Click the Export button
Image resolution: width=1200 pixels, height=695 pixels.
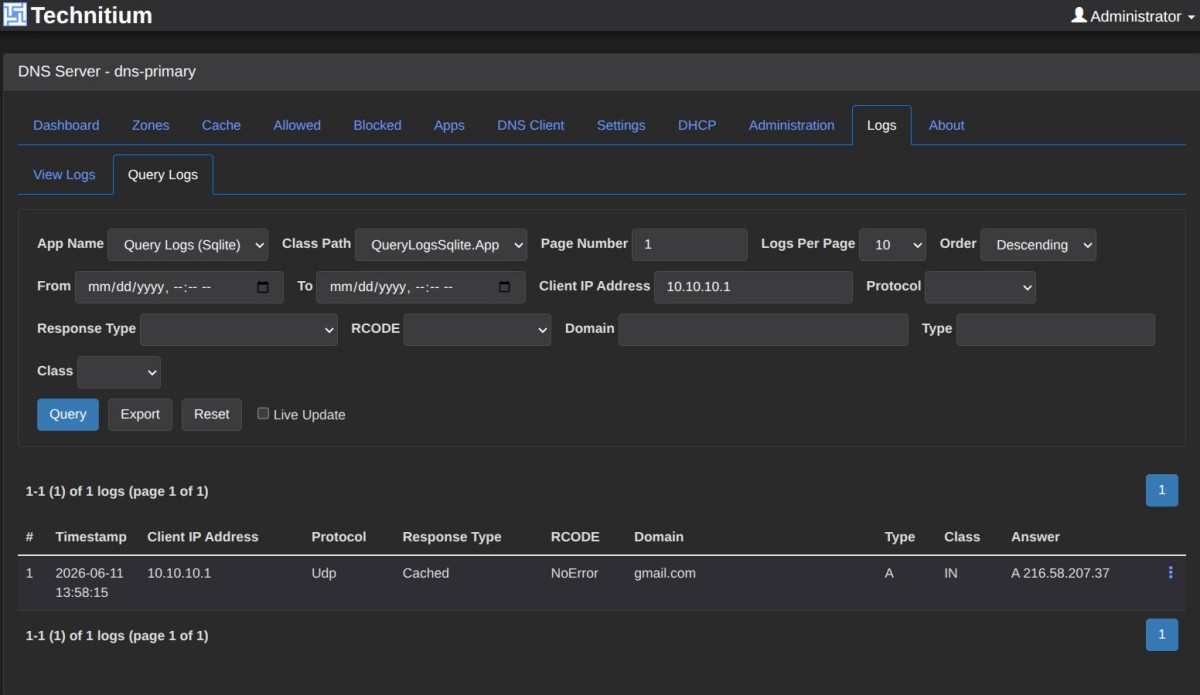pos(140,414)
